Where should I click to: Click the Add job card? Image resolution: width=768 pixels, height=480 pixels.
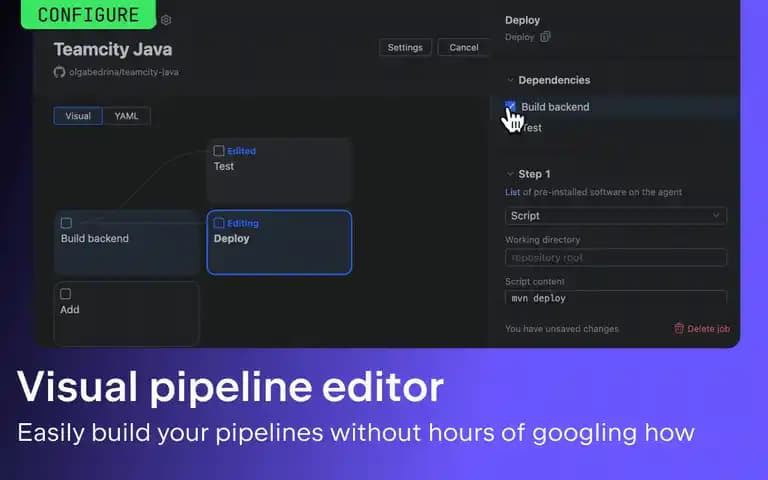[x=126, y=313]
